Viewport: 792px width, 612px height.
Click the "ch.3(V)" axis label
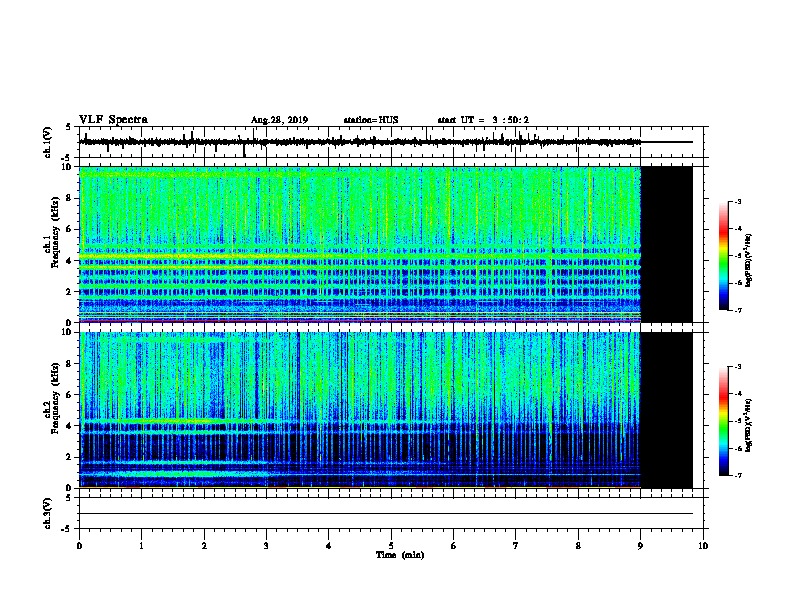pos(48,513)
